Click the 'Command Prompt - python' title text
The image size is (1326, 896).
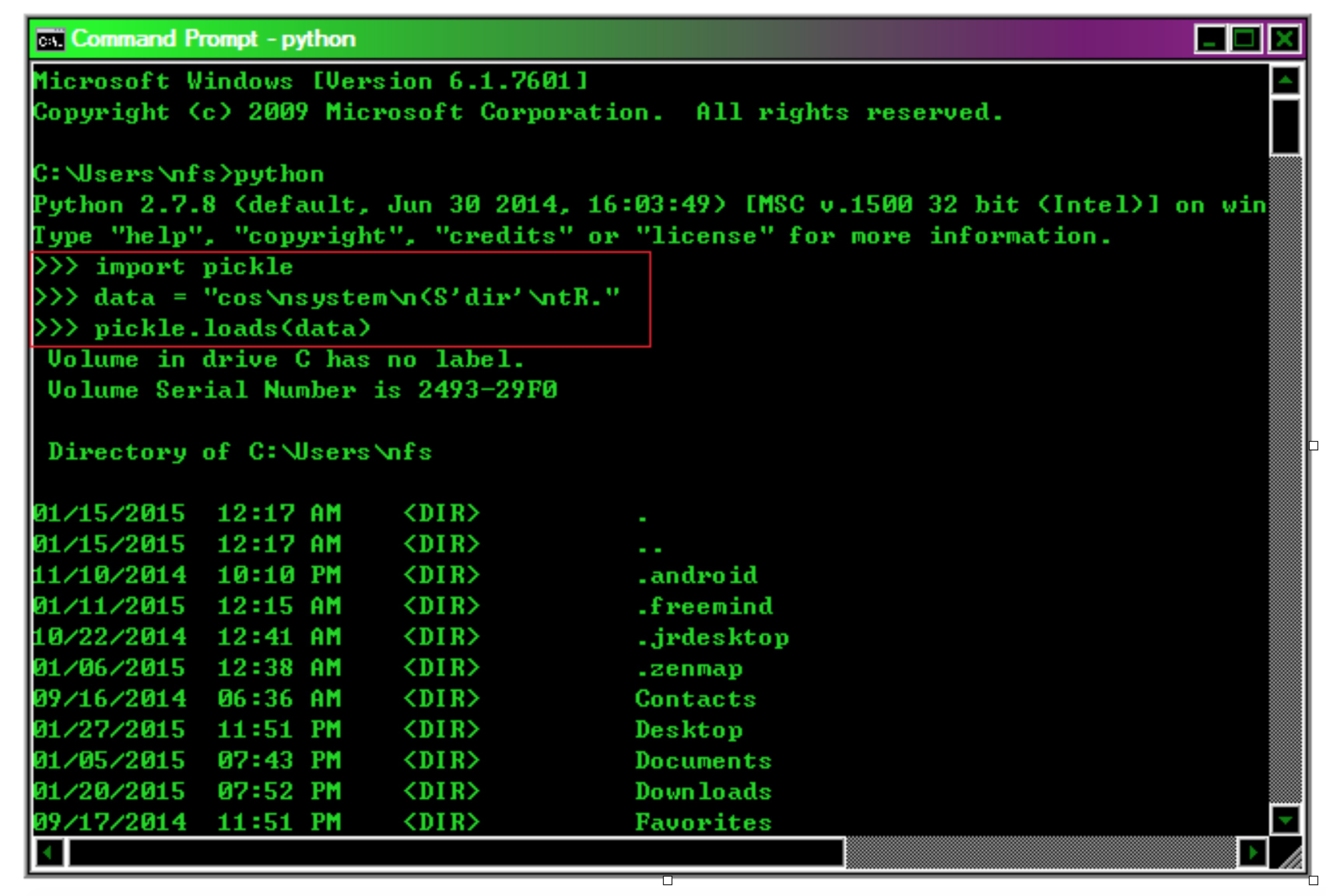pyautogui.click(x=213, y=39)
